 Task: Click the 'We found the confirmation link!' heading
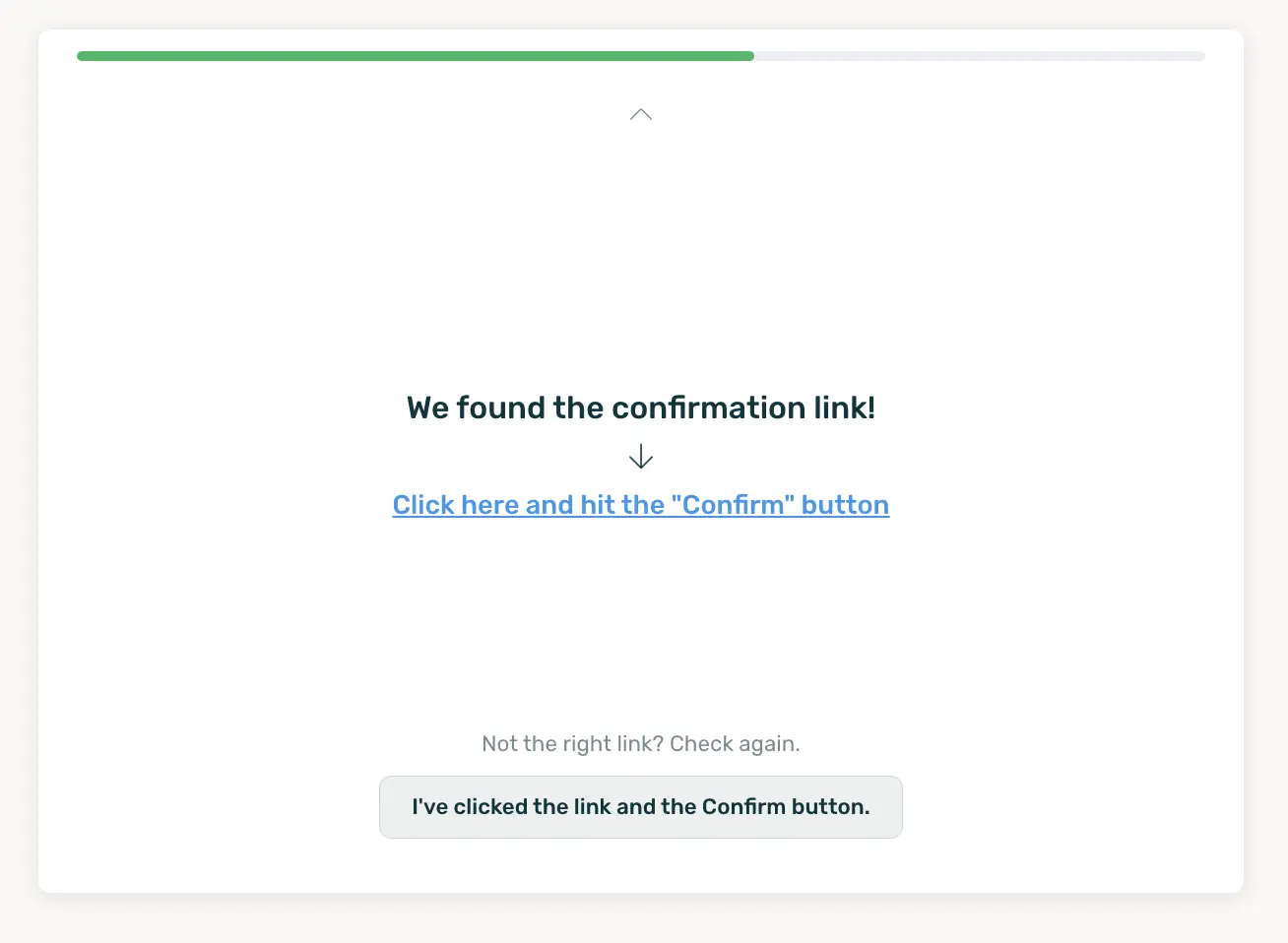pyautogui.click(x=641, y=408)
